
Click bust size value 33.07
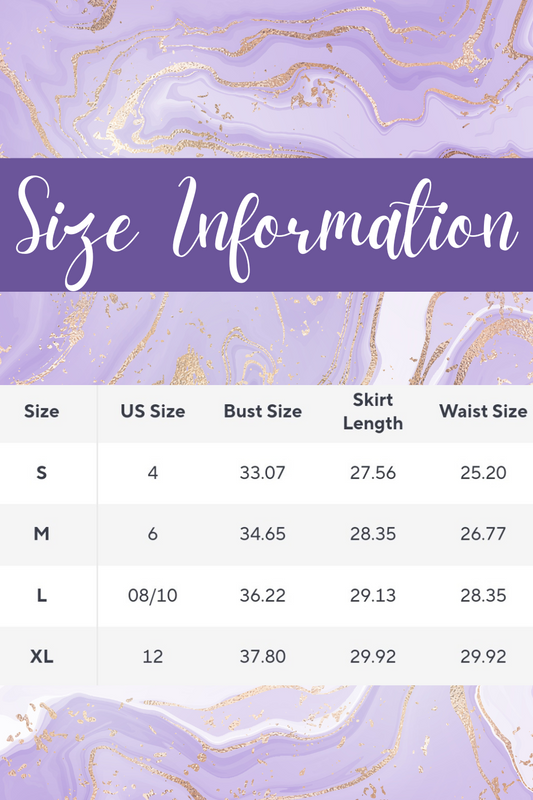263,473
